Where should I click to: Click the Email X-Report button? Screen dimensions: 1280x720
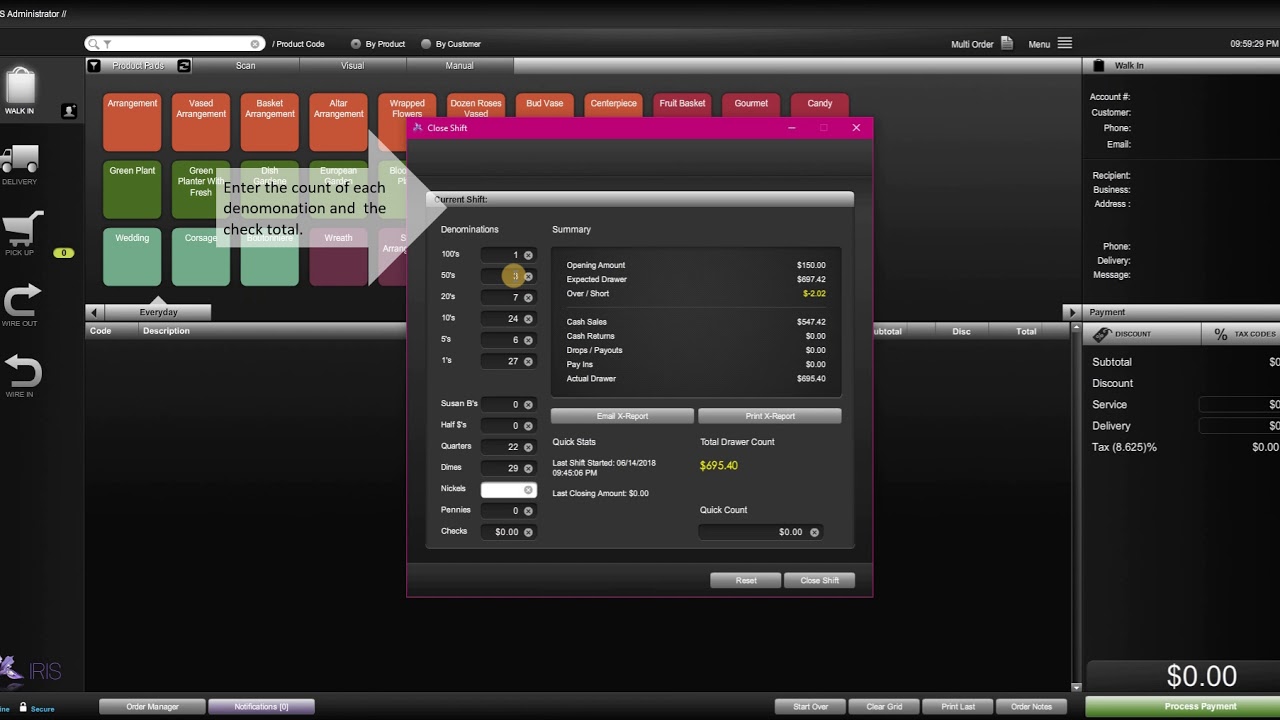[x=622, y=416]
